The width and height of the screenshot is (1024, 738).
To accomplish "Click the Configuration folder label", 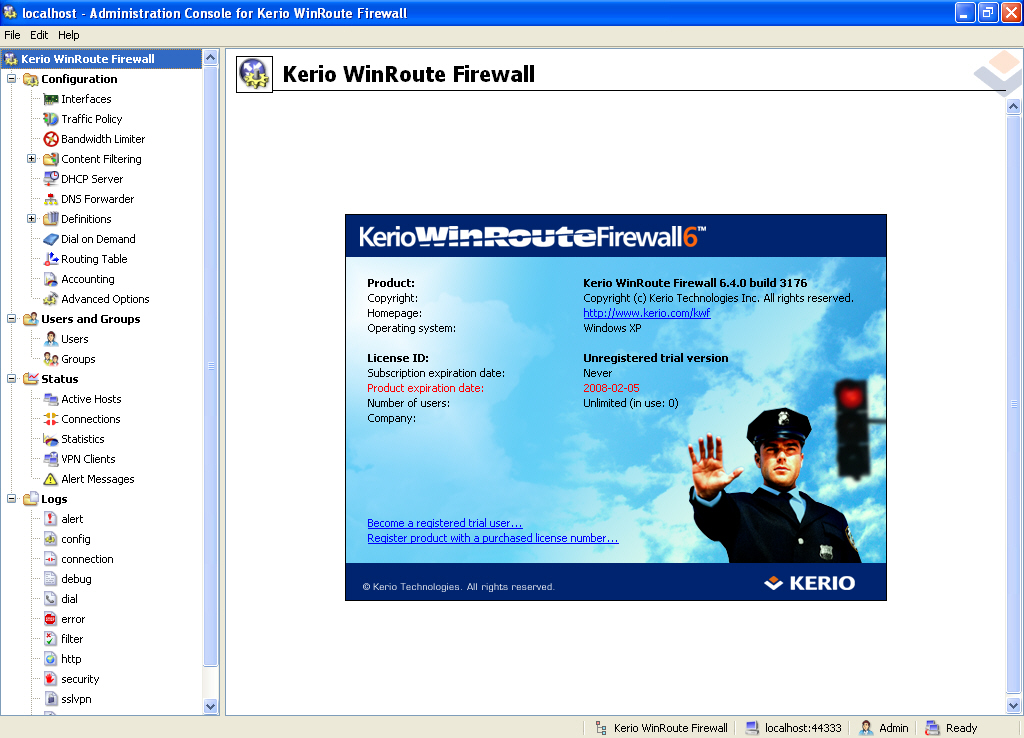I will click(79, 79).
